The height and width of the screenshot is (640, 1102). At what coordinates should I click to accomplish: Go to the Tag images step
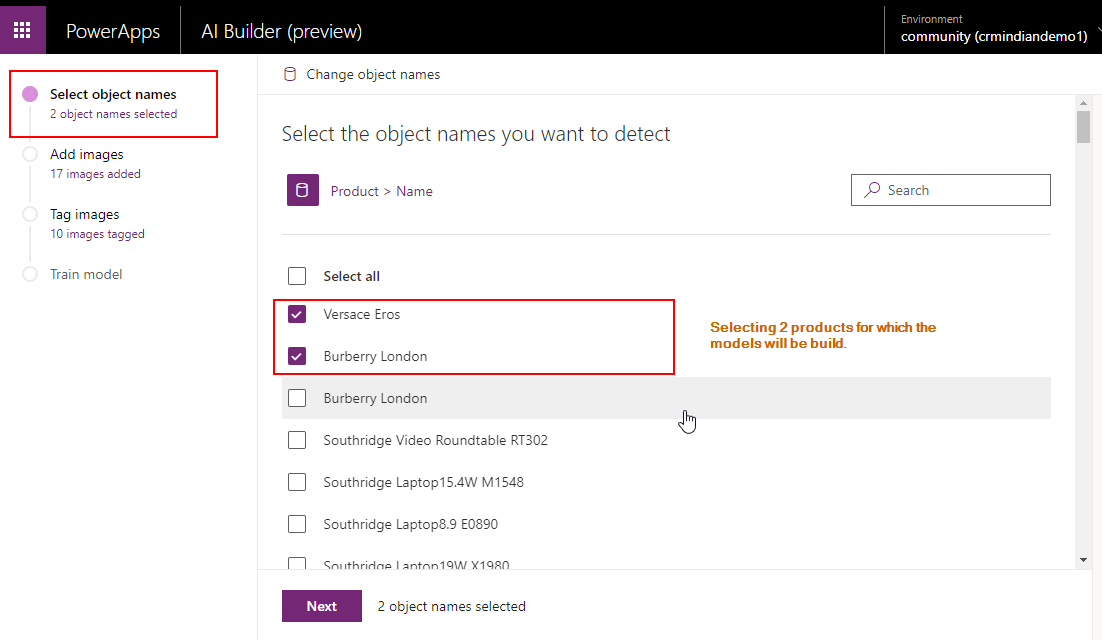pyautogui.click(x=85, y=215)
